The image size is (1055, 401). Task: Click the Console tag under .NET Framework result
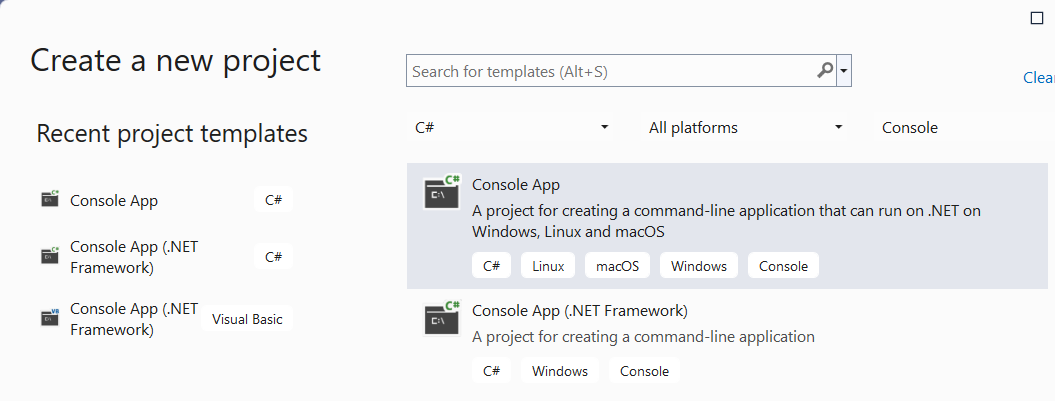click(645, 371)
